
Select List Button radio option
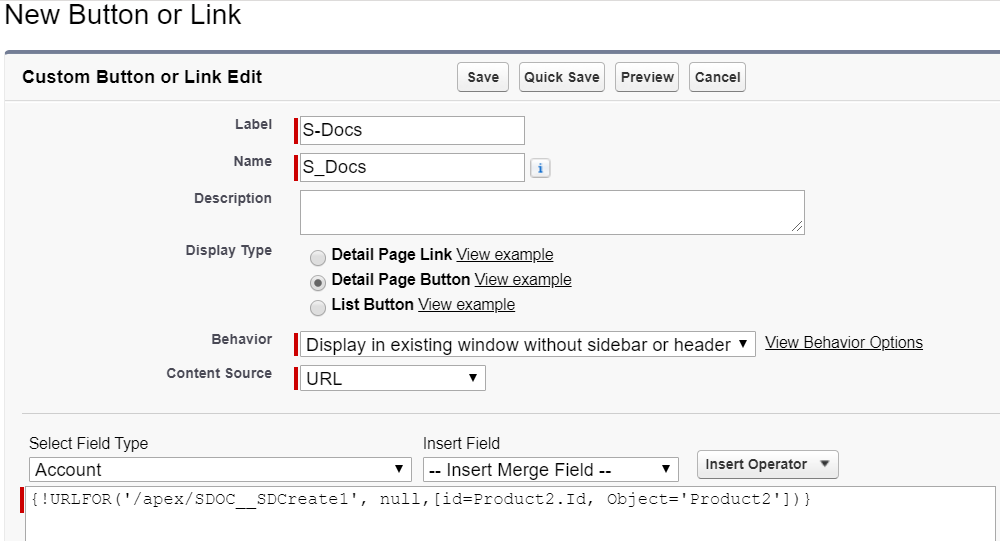[x=318, y=308]
